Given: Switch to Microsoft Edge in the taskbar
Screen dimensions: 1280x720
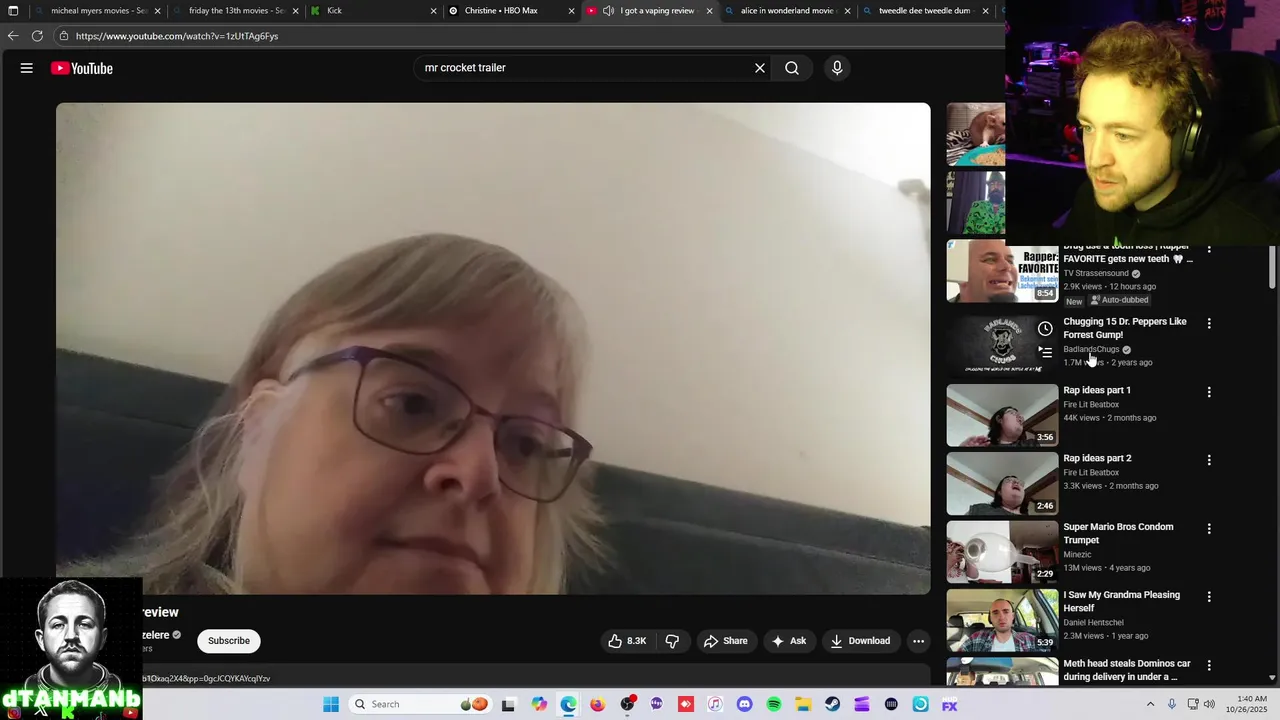Looking at the screenshot, I should pos(568,704).
